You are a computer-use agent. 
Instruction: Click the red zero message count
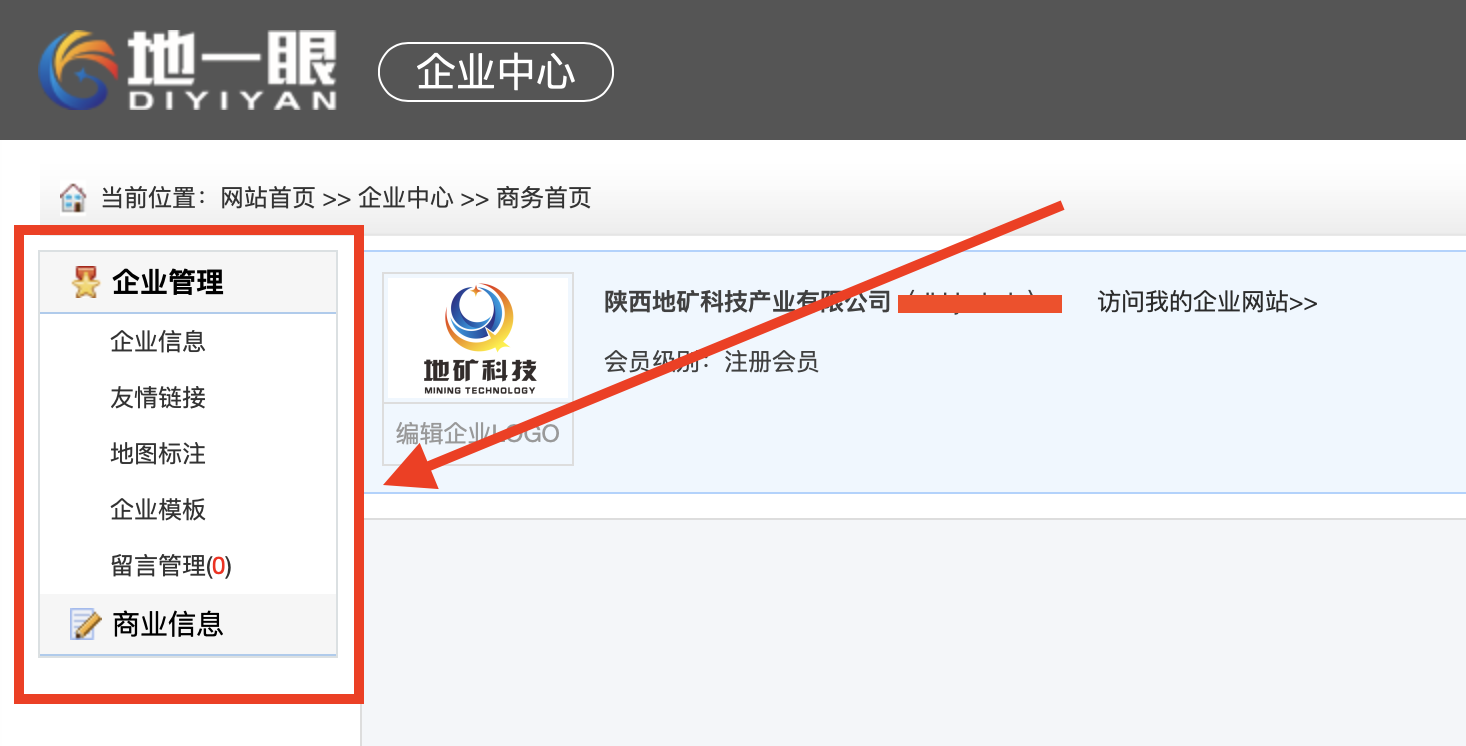tap(219, 567)
